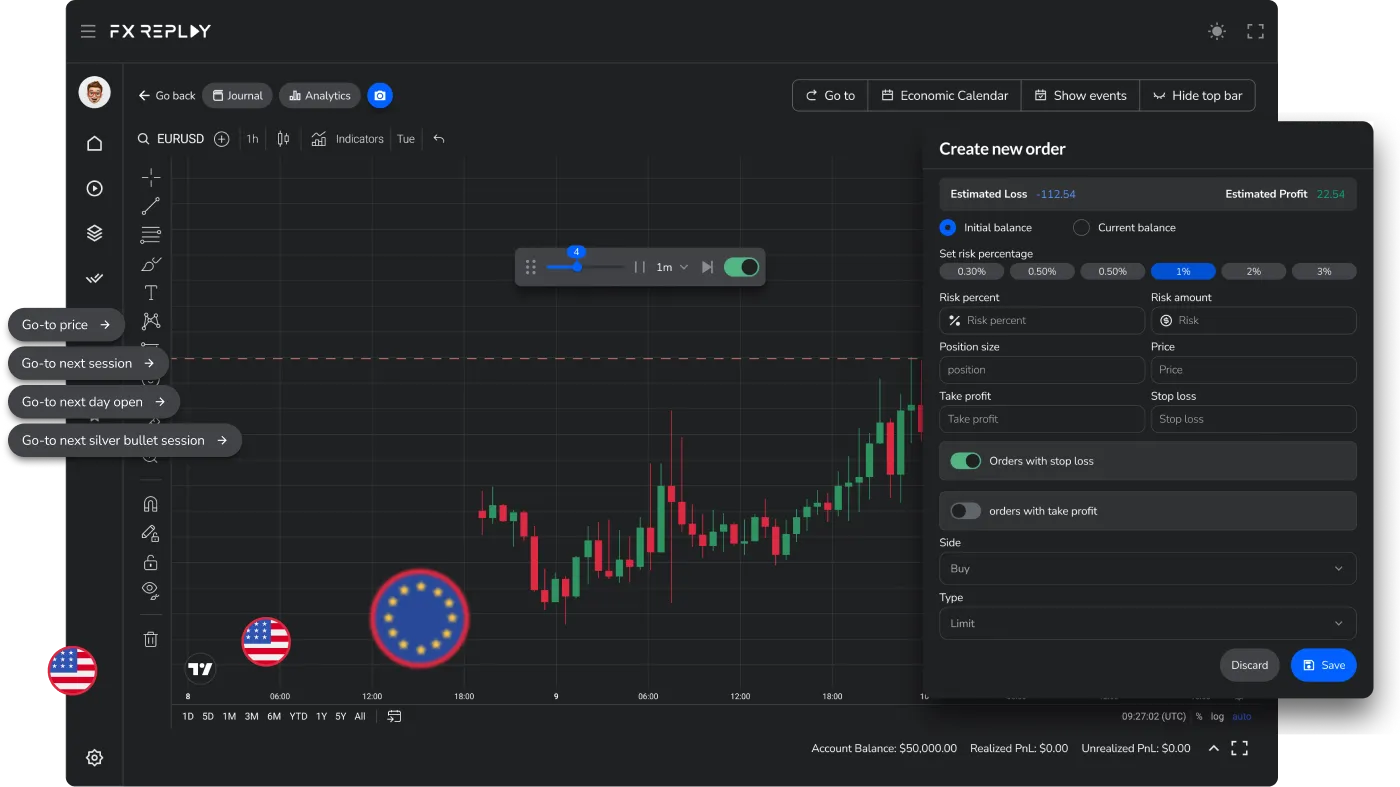Save the new order
Image resolution: width=1400 pixels, height=787 pixels.
pyautogui.click(x=1323, y=665)
